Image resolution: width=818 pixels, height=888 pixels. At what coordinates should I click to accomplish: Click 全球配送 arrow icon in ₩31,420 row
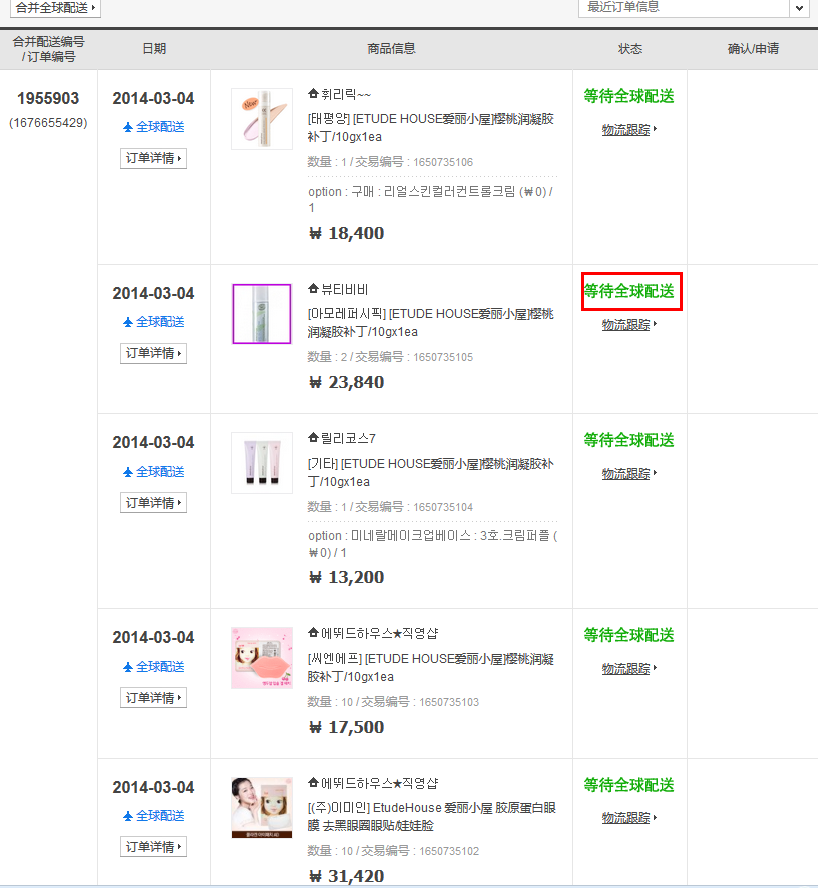tap(128, 816)
